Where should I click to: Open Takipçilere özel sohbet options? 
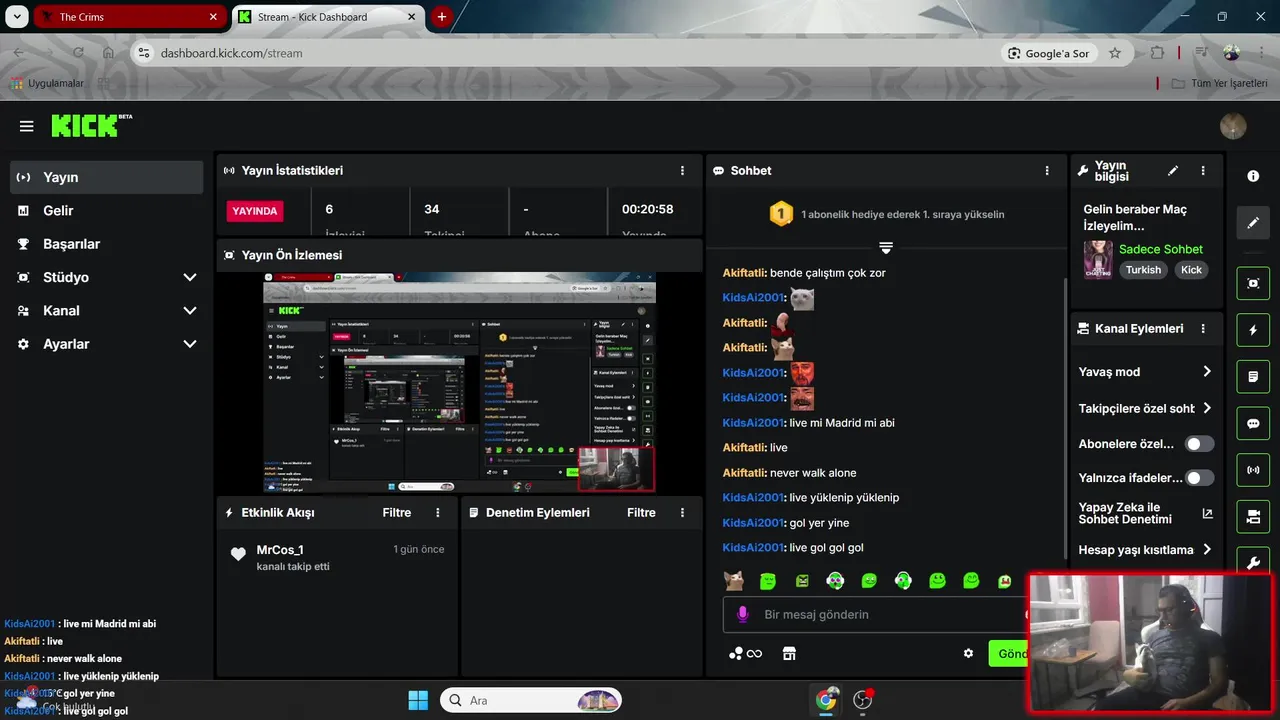click(1145, 408)
